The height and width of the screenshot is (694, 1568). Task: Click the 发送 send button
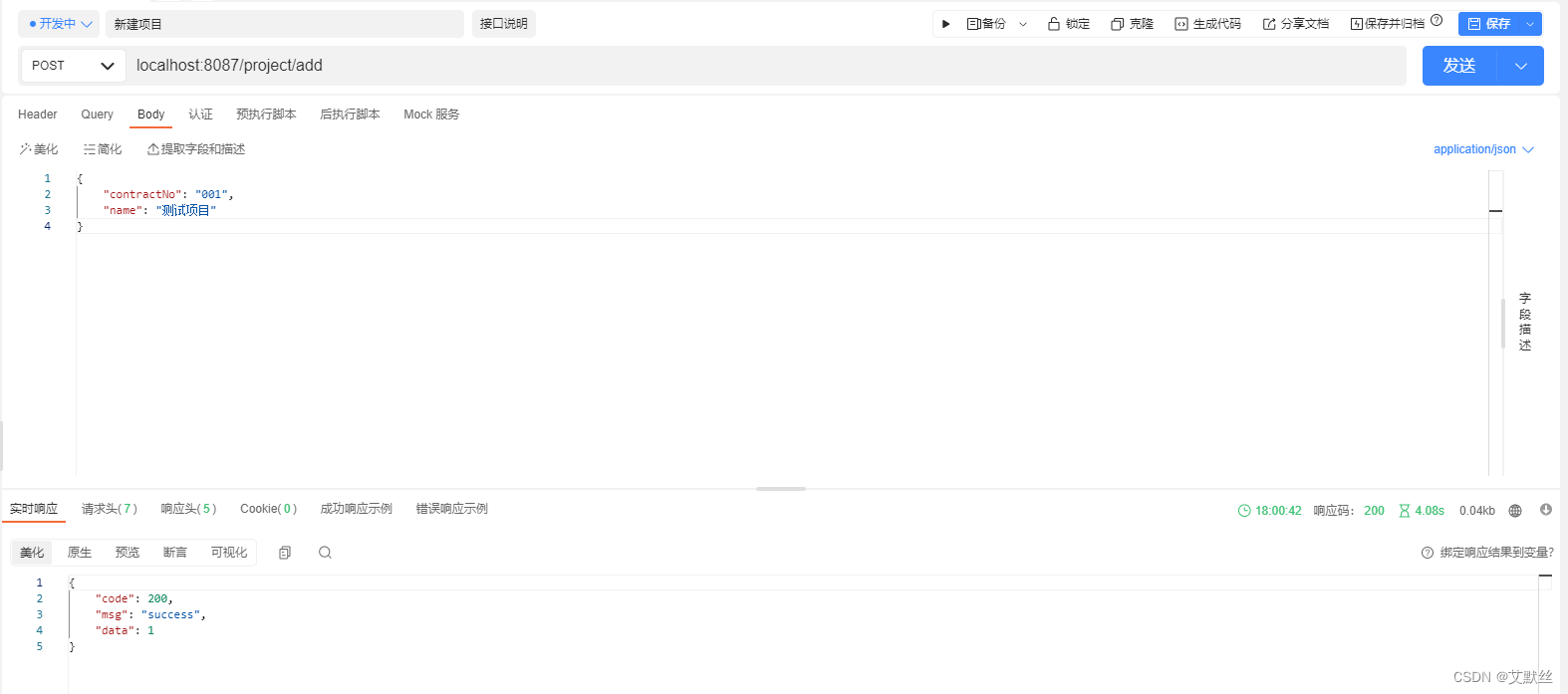1459,66
